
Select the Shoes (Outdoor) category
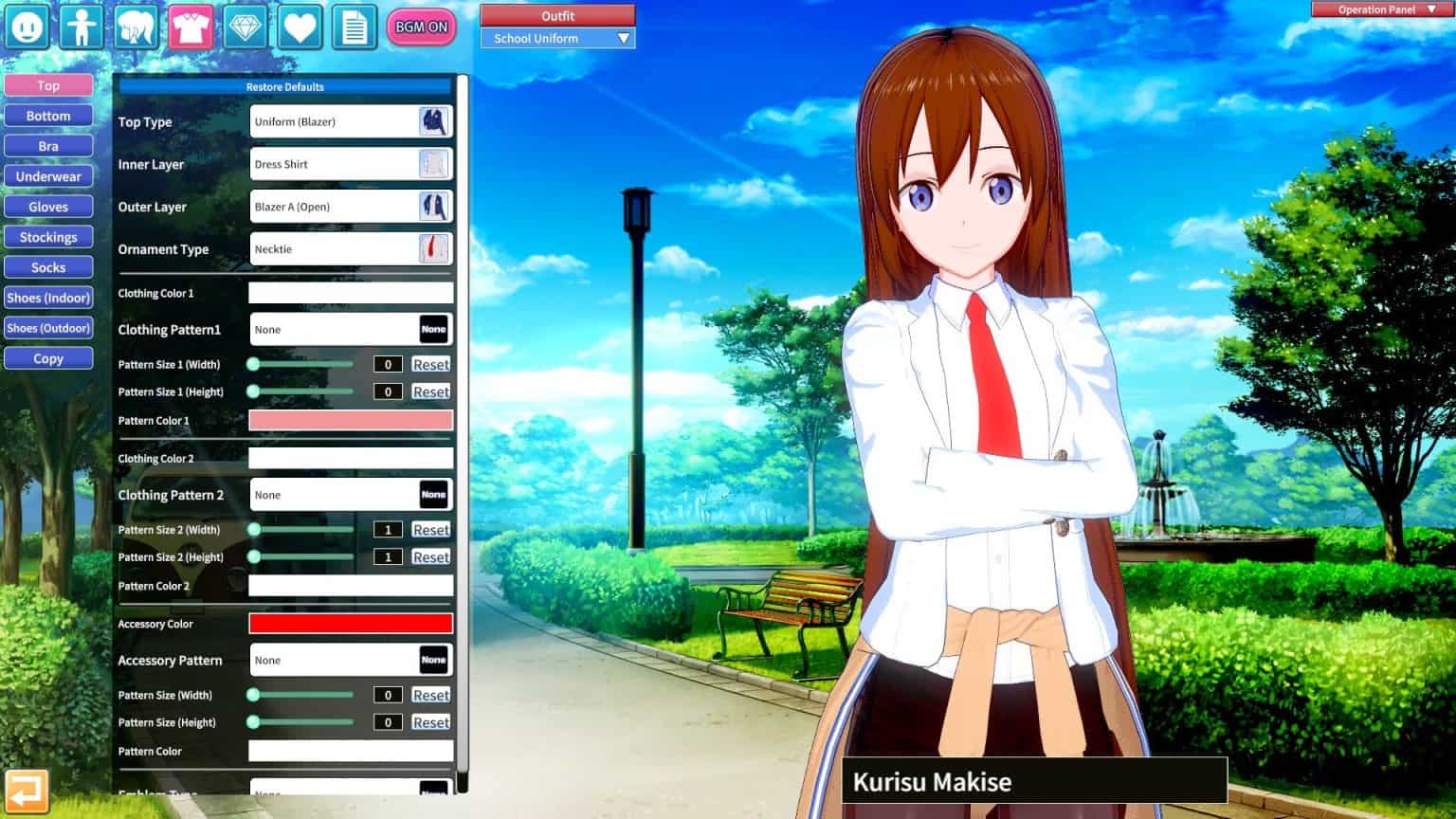point(47,328)
